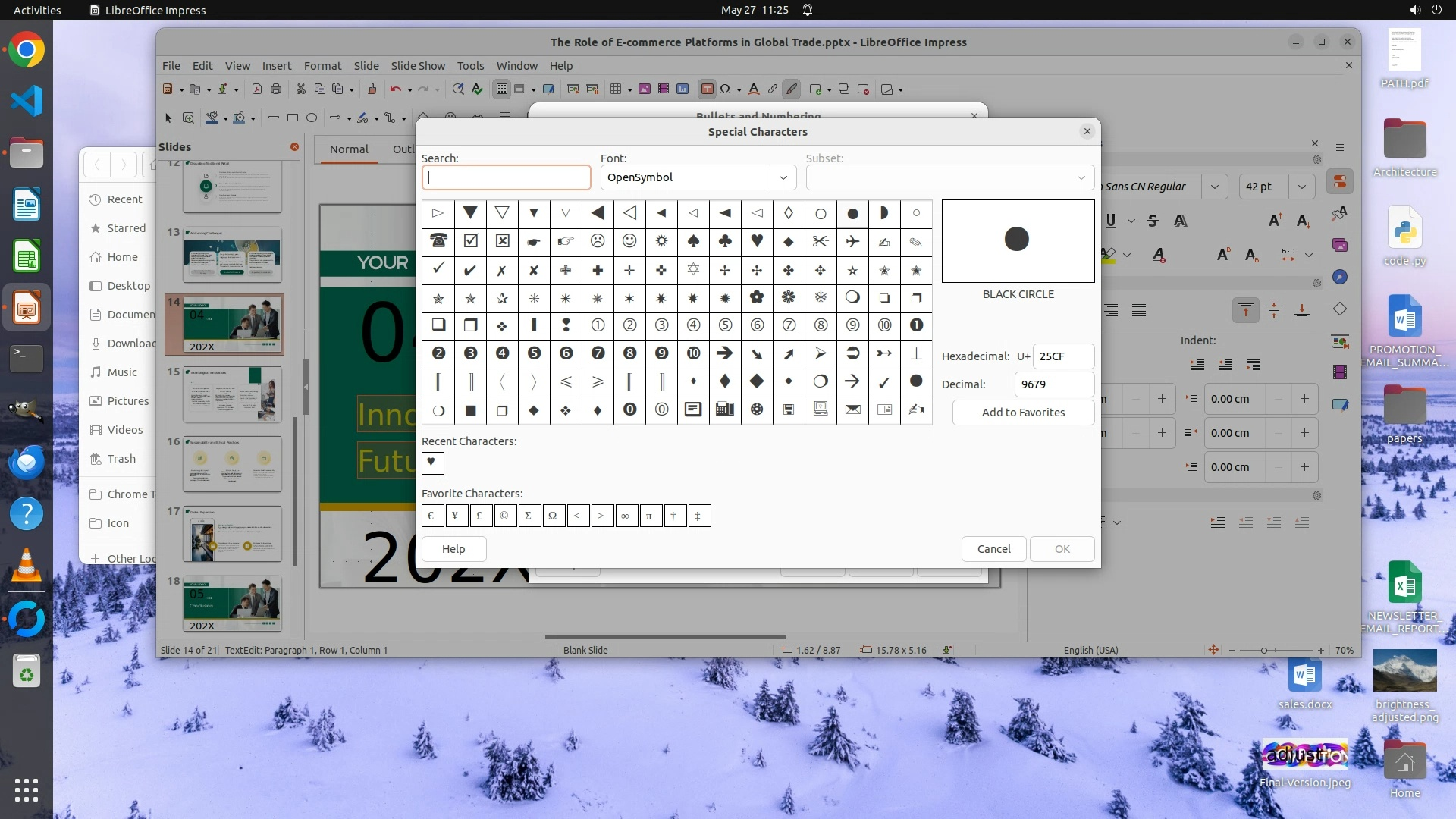Toggle the Display Grid toolbar button
Viewport: 1456px width, 819px height.
(x=501, y=89)
